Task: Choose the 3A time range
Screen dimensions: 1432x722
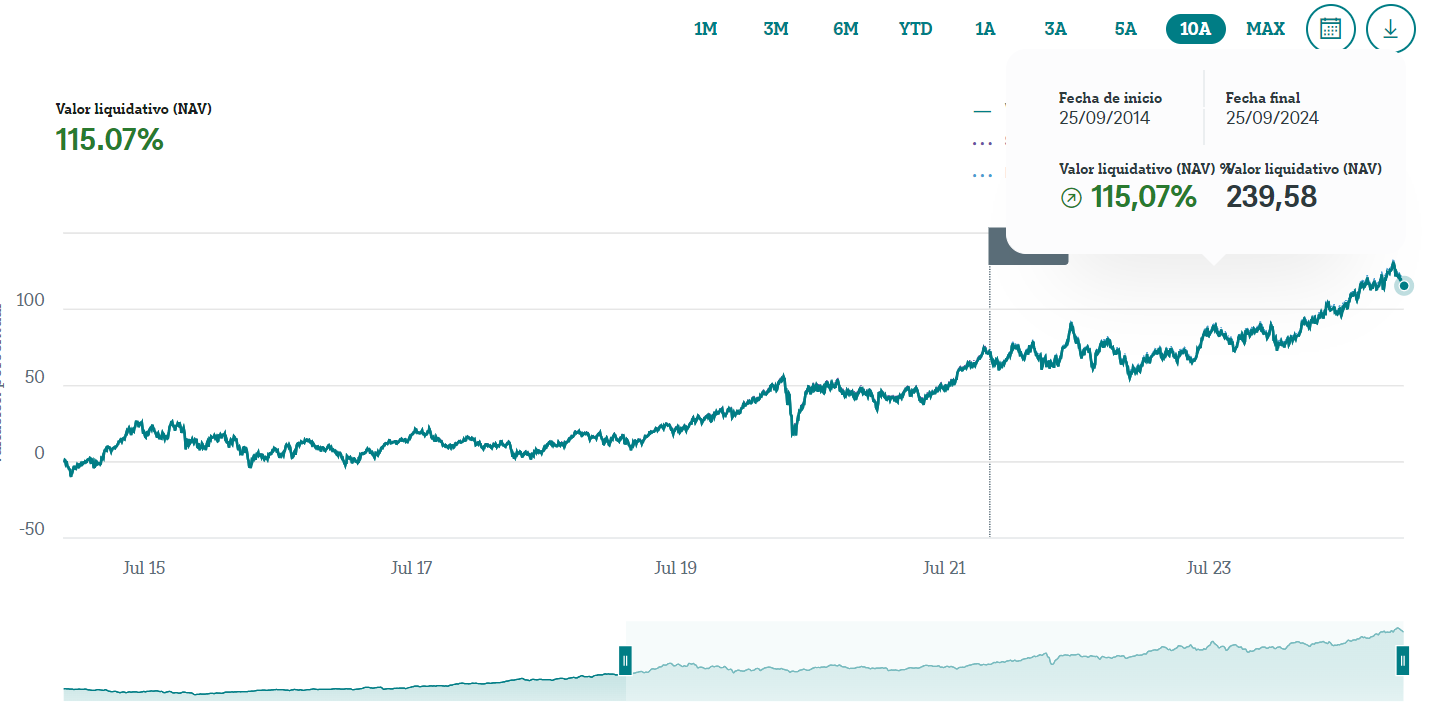Action: pyautogui.click(x=1055, y=29)
